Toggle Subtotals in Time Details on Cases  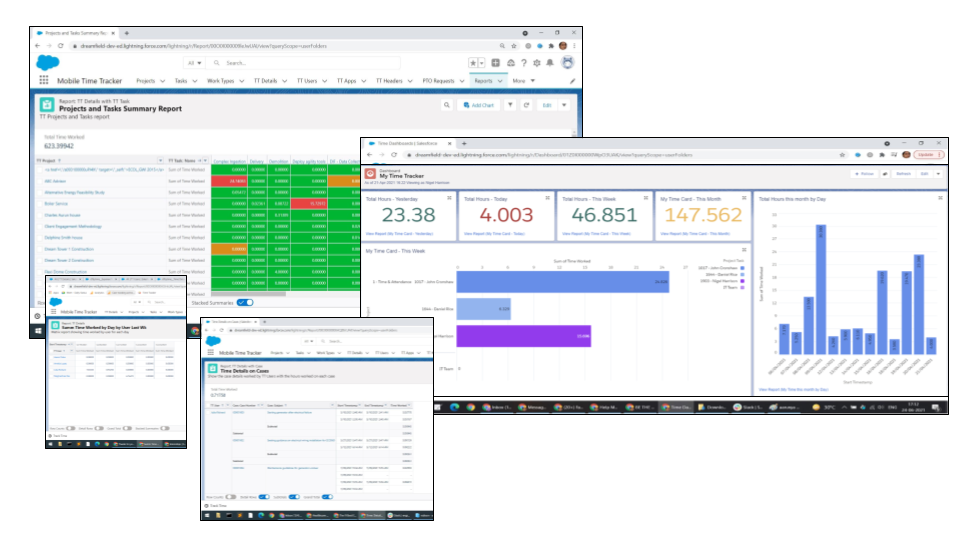(294, 497)
